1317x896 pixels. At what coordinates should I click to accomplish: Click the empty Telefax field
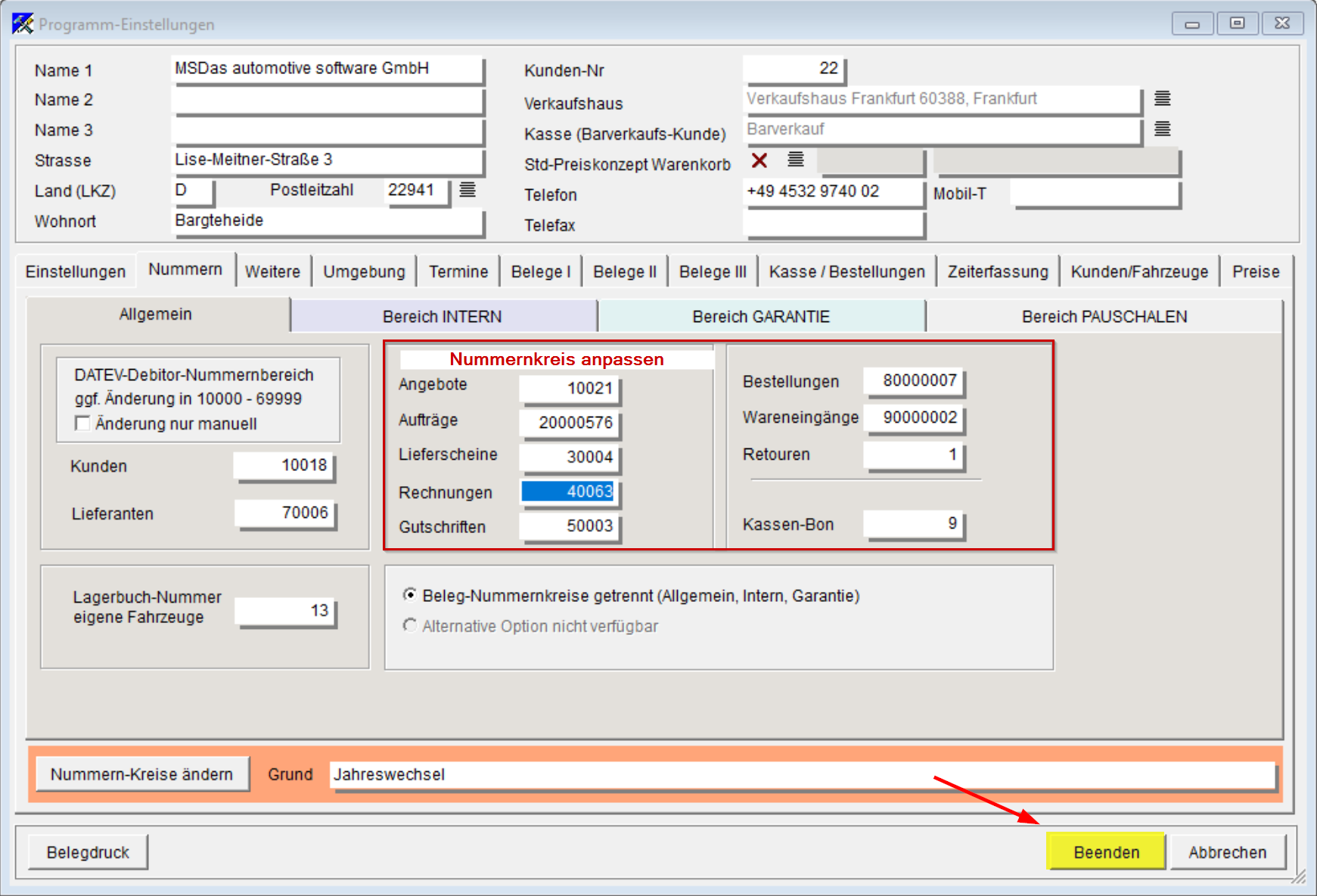click(834, 224)
